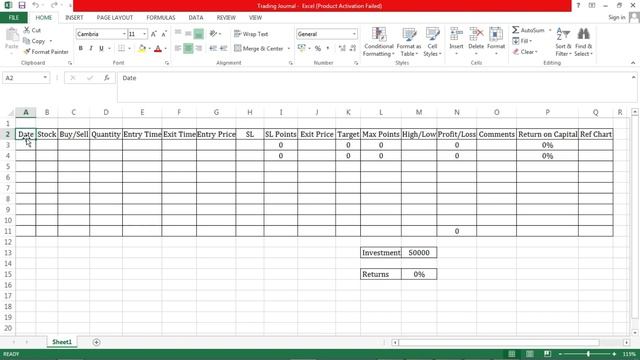Activate the Format Painter

46,52
